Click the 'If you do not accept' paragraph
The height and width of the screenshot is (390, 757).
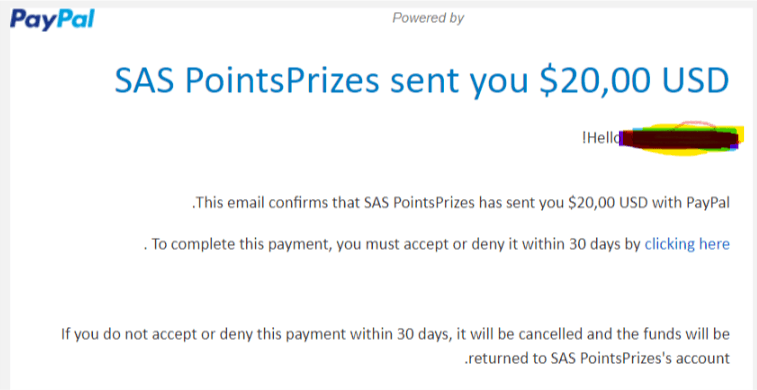(395, 346)
